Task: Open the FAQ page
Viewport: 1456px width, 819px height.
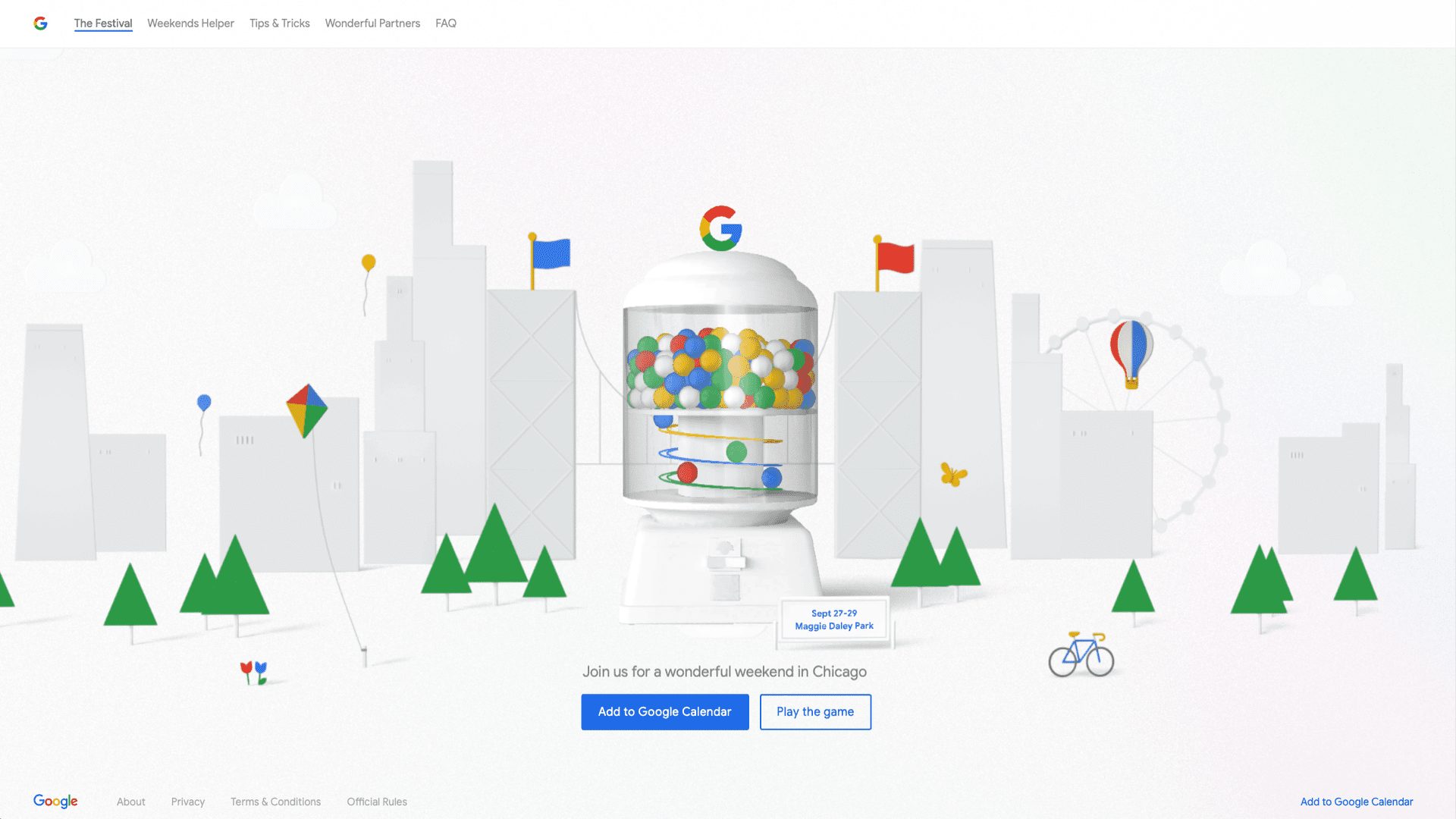Action: [x=446, y=24]
